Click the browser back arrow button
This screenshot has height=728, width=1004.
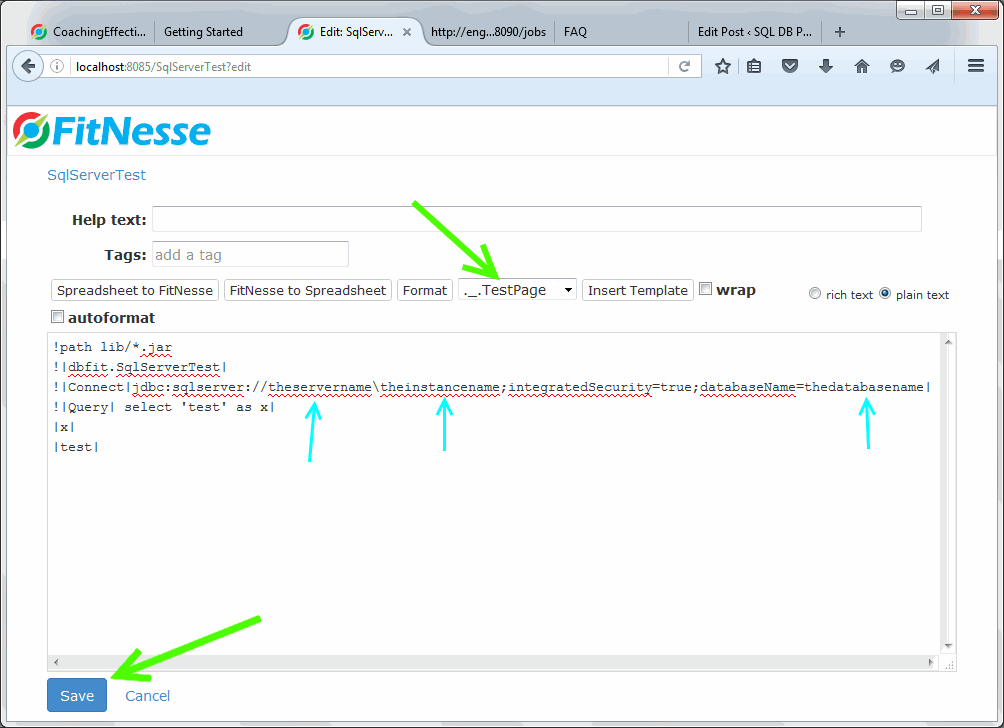(27, 67)
